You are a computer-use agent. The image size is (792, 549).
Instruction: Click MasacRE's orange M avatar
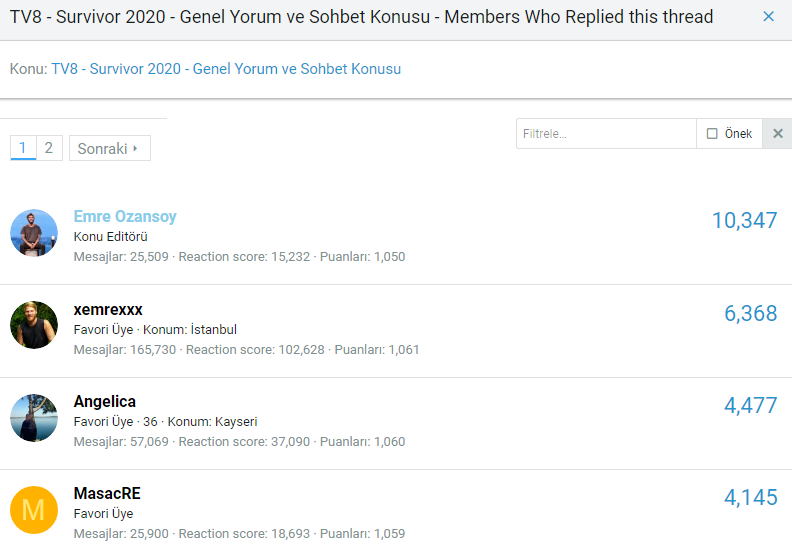[x=34, y=510]
